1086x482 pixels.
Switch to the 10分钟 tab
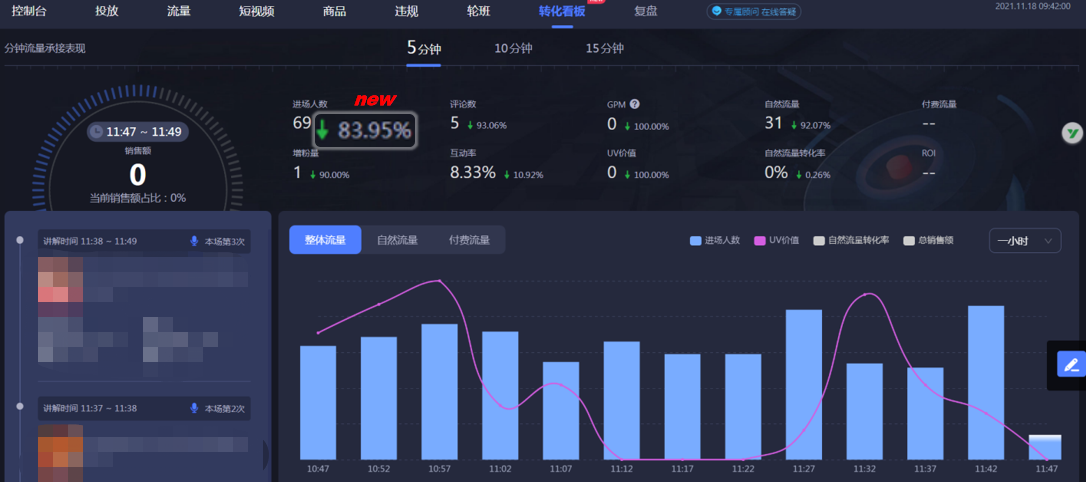(513, 48)
